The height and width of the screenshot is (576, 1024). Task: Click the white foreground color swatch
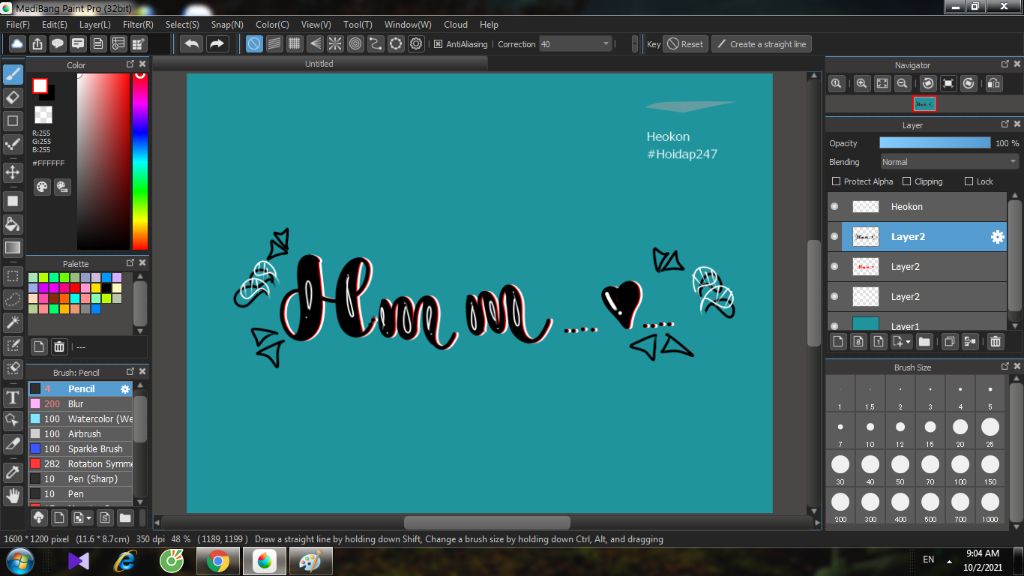click(x=40, y=86)
